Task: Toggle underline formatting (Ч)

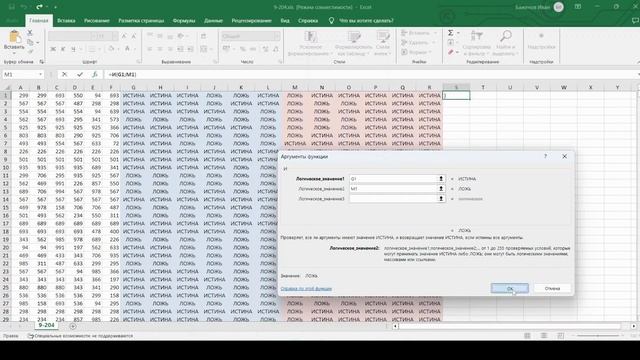Action: [73, 49]
